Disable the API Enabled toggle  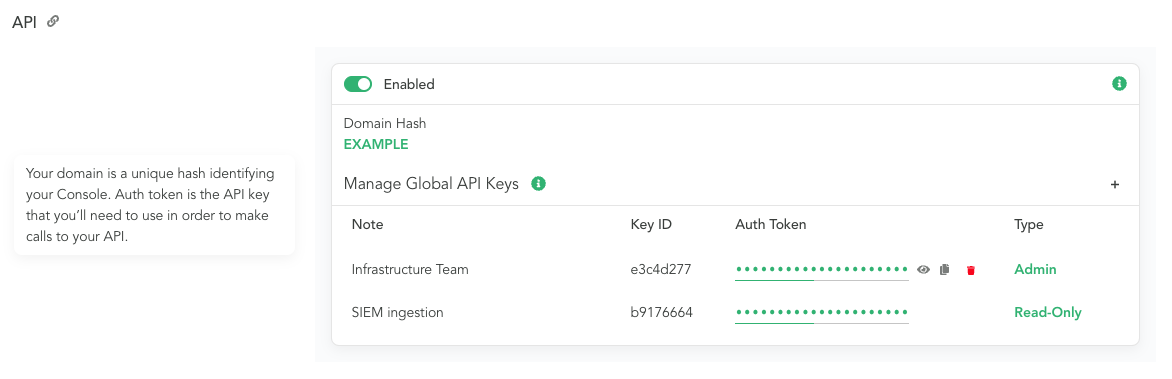358,84
